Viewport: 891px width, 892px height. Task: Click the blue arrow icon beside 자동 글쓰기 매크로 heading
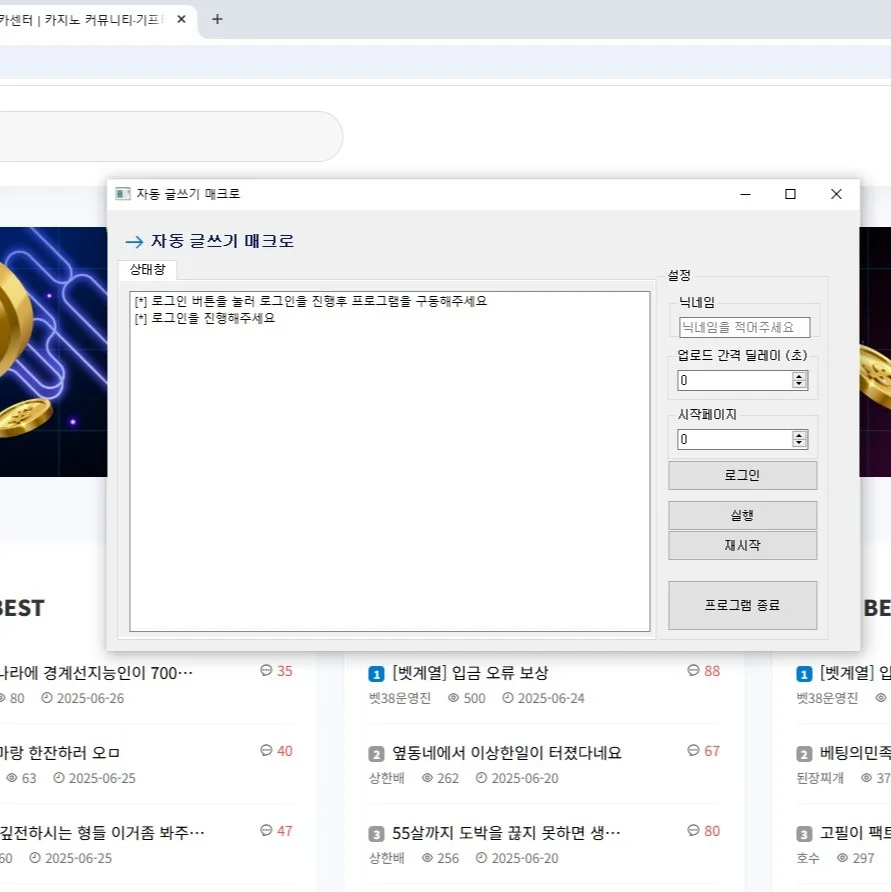(135, 241)
